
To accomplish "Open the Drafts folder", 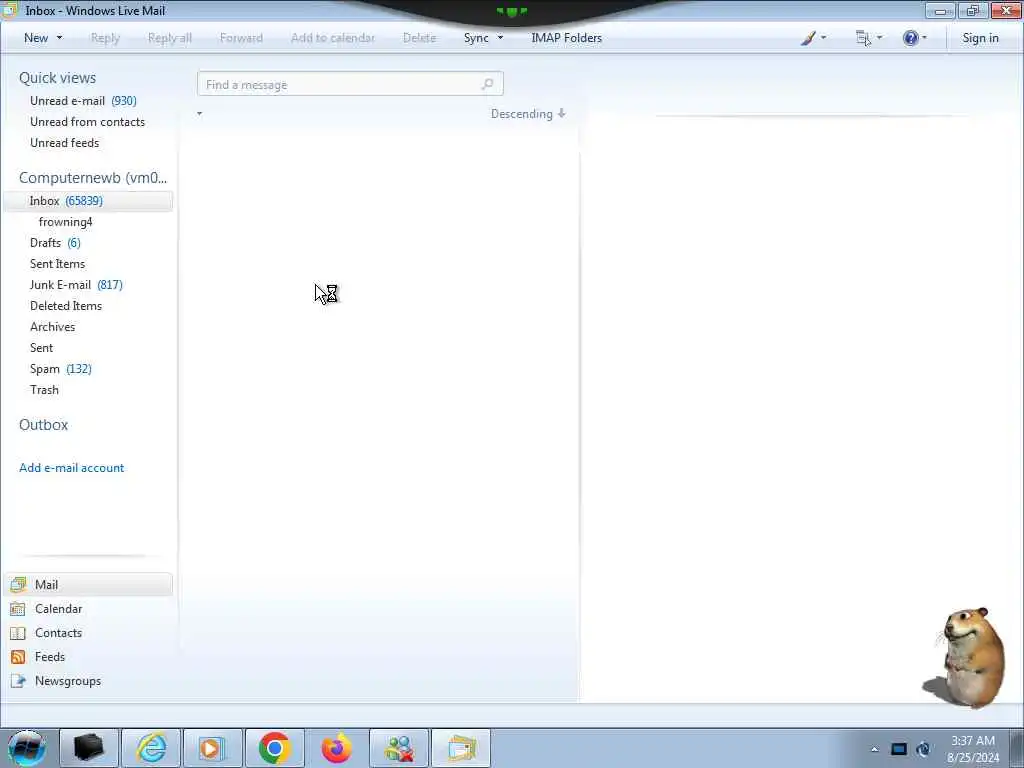I will coord(55,243).
